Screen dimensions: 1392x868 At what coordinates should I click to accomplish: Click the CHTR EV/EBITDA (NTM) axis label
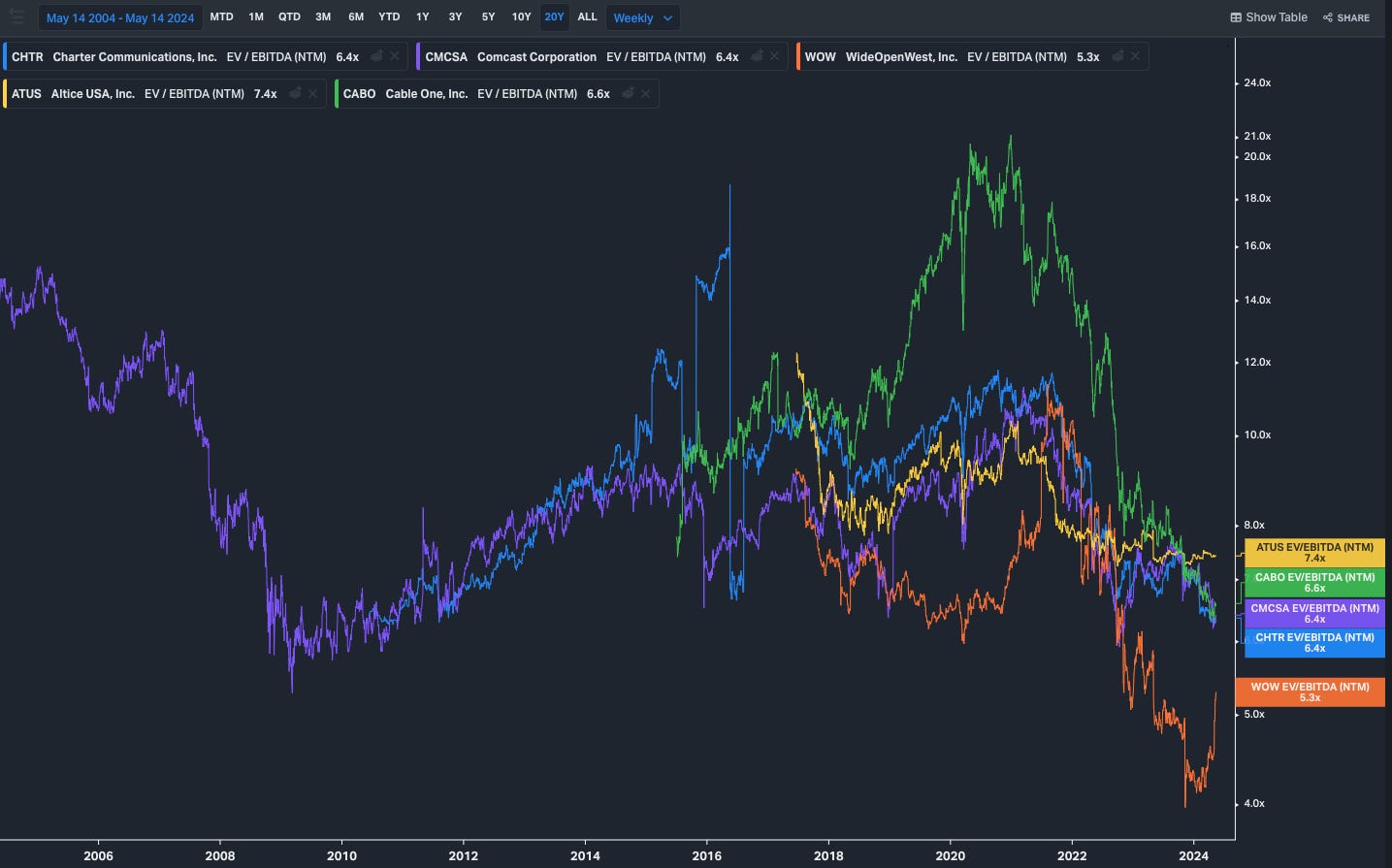pos(1314,642)
